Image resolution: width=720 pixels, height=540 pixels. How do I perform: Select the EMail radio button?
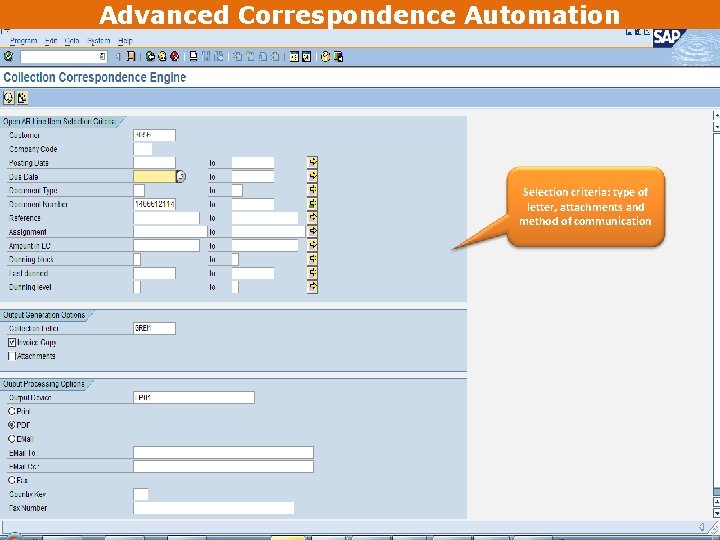tap(12, 439)
